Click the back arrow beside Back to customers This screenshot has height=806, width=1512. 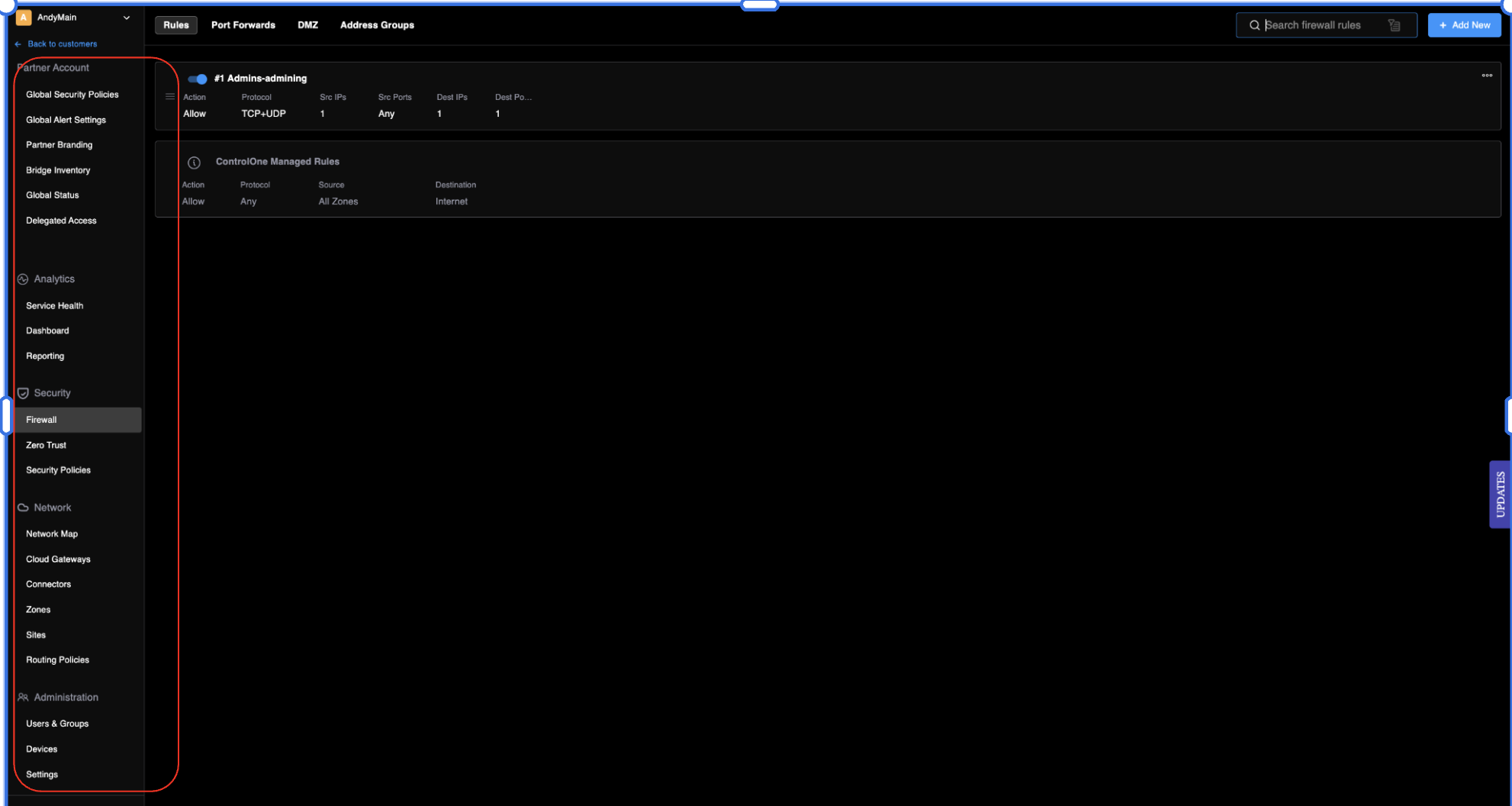[x=17, y=44]
